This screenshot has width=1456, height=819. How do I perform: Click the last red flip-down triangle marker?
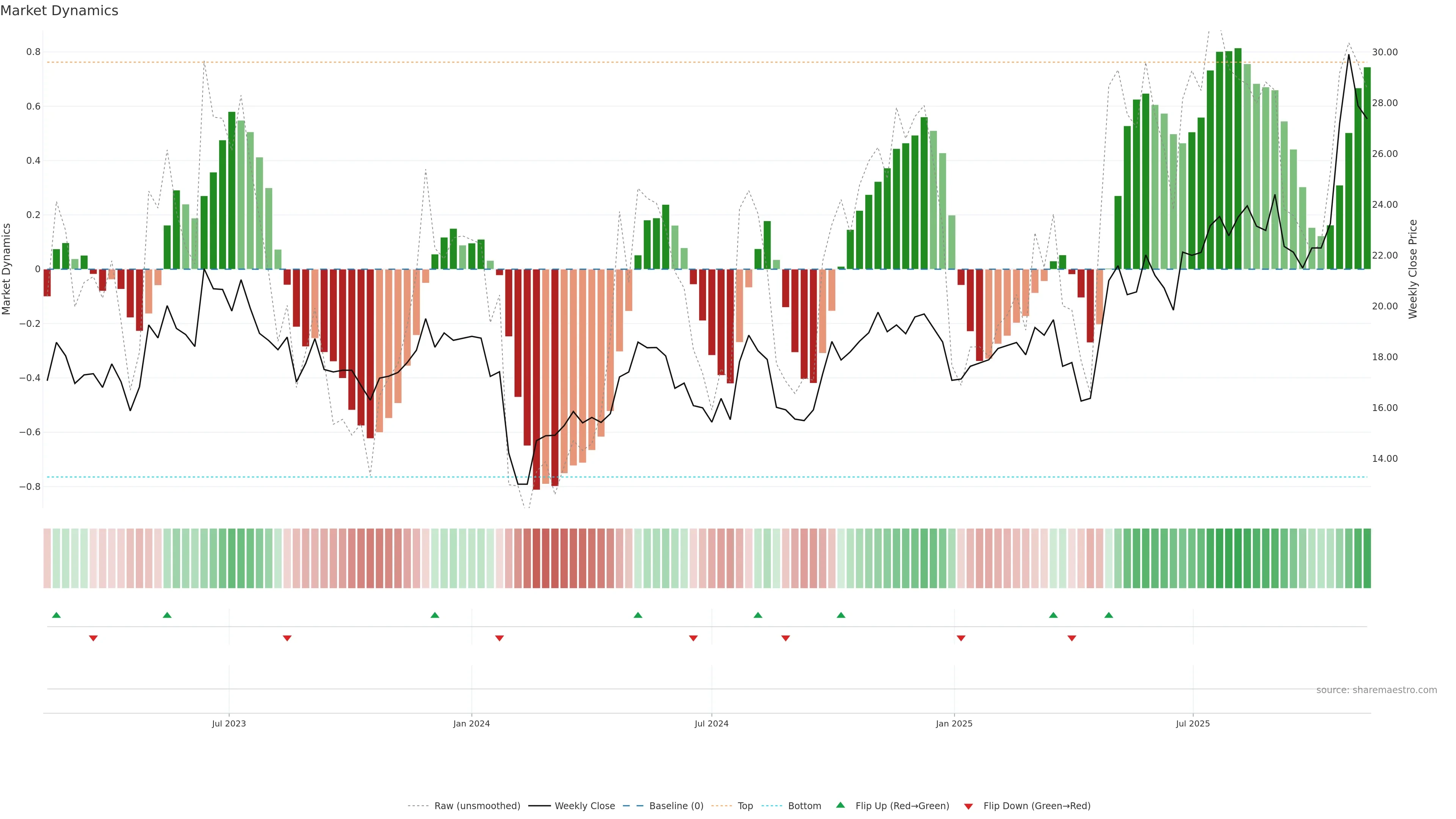point(1072,638)
